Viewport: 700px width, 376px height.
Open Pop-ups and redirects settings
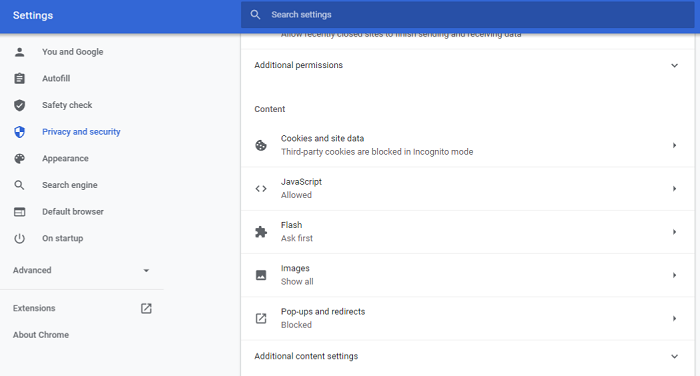[x=468, y=318]
